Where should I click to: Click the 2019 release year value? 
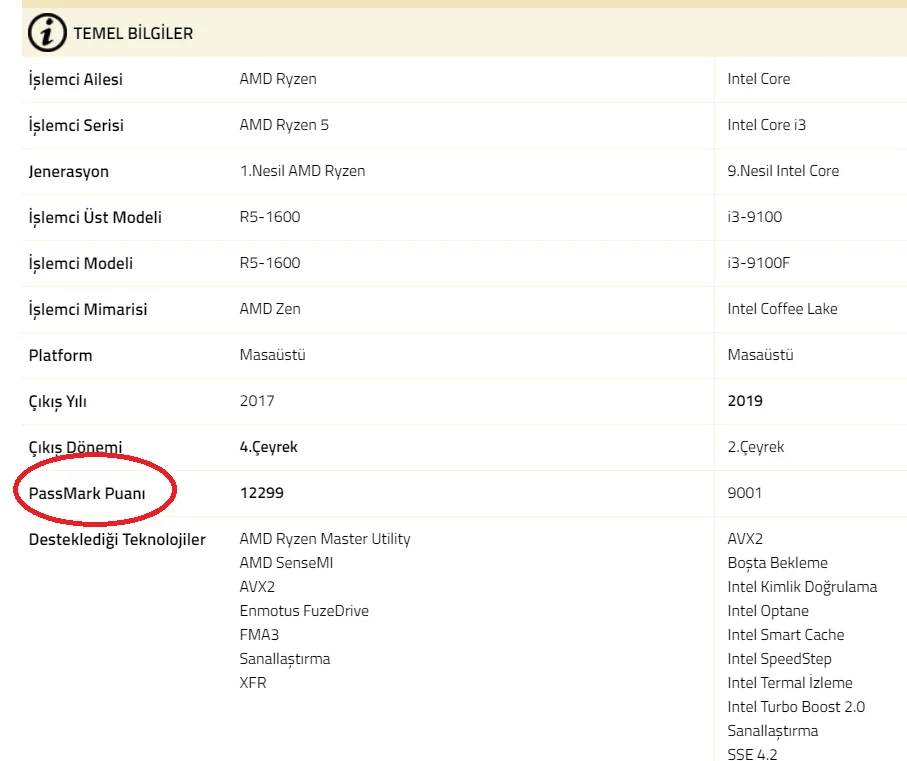point(745,401)
